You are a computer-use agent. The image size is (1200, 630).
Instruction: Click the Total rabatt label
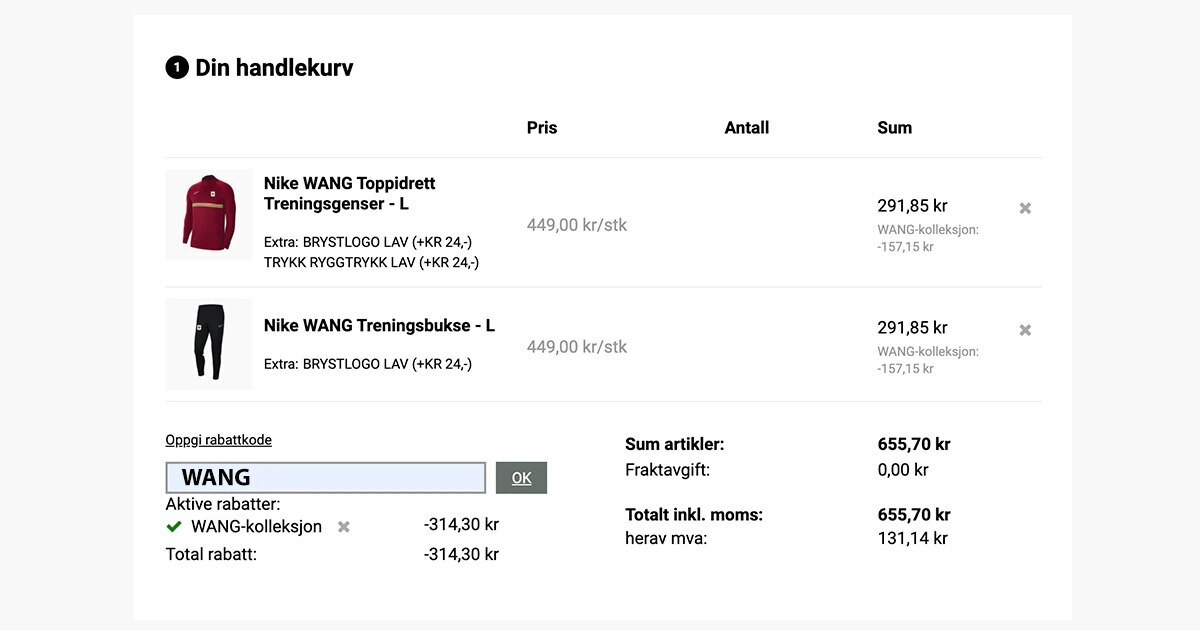coord(211,555)
